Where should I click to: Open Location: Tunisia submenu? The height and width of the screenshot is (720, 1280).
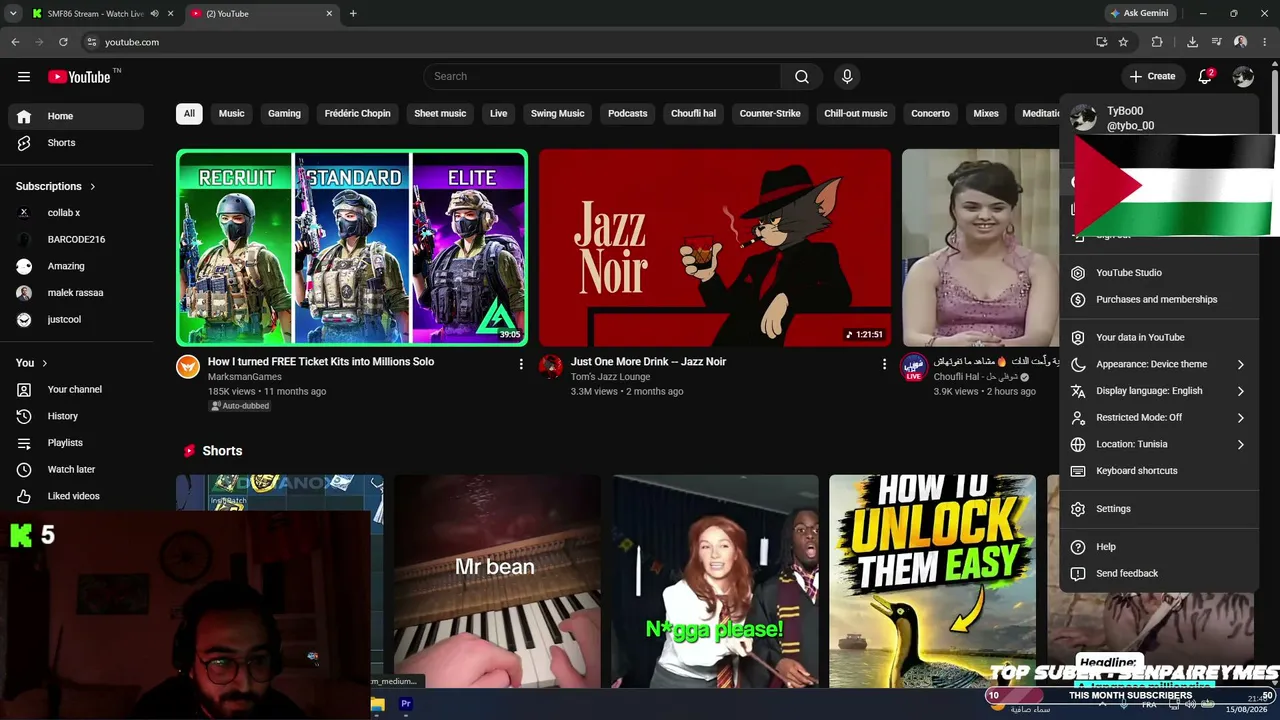(1158, 444)
